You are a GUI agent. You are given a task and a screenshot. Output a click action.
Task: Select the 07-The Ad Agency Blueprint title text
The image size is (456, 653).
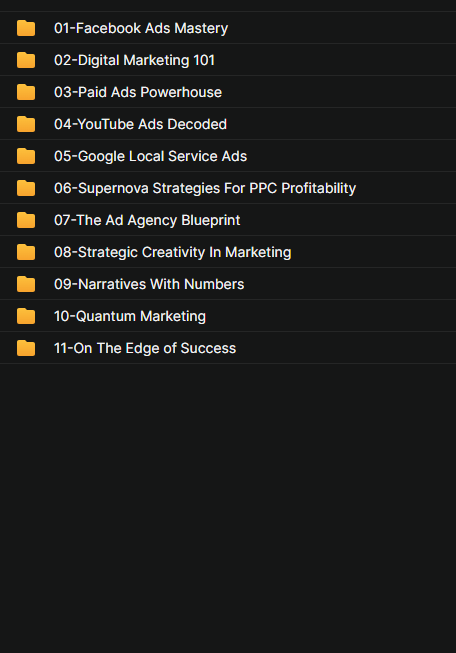coord(147,220)
